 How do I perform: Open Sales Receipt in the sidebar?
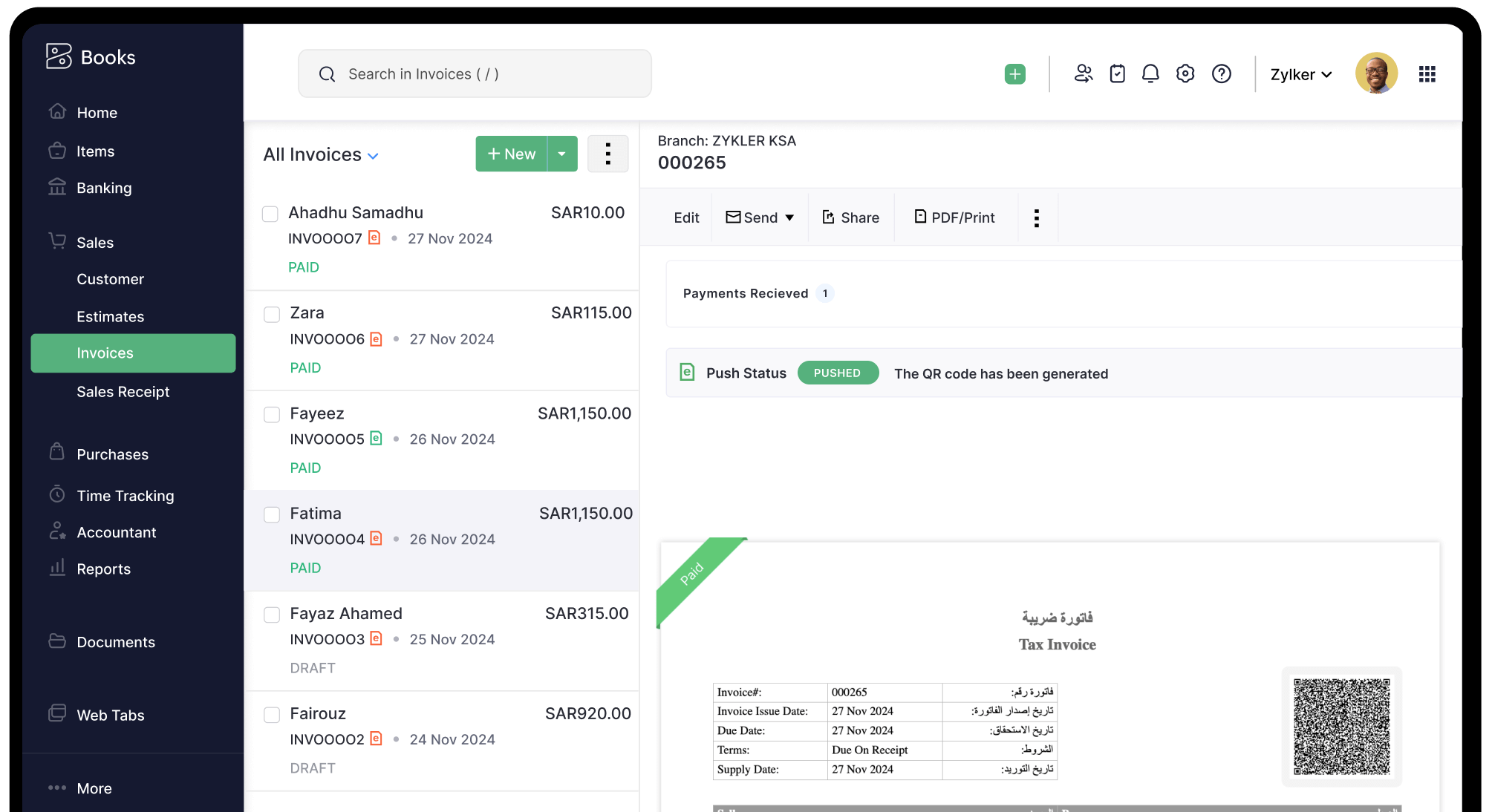[123, 391]
